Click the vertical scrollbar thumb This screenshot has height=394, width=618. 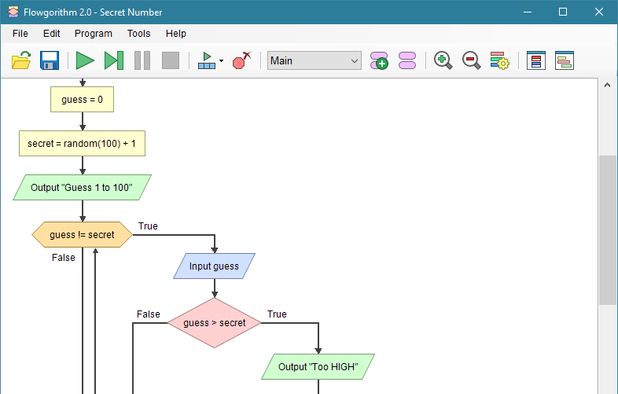pyautogui.click(x=607, y=230)
